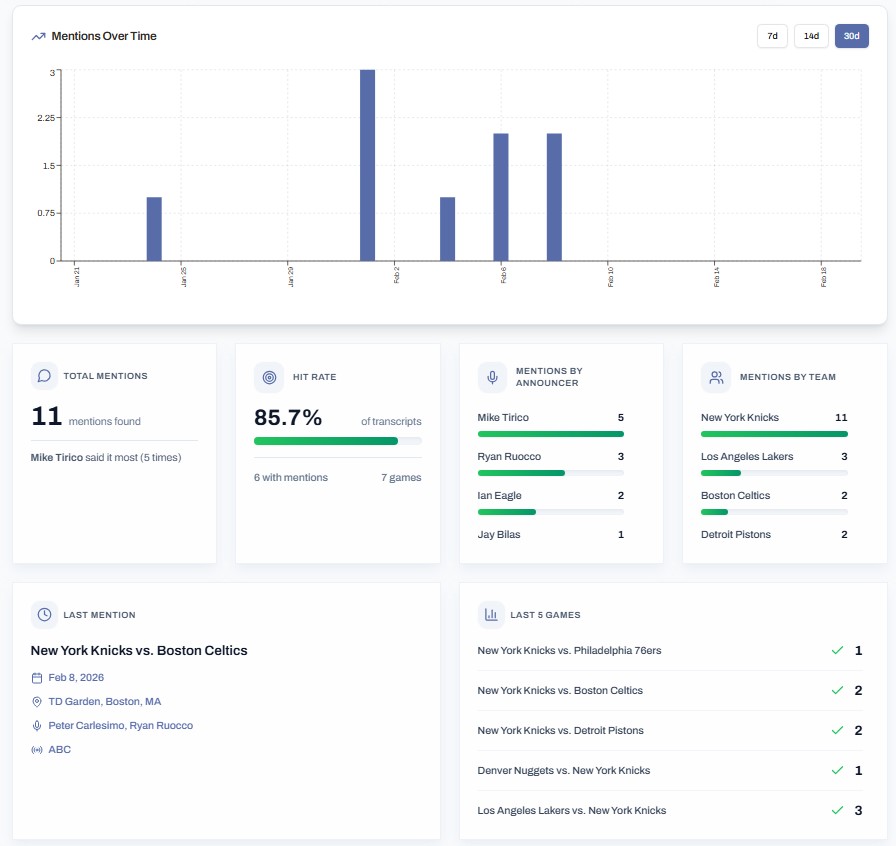Click the ABC network label
The height and width of the screenshot is (846, 896).
pos(59,750)
